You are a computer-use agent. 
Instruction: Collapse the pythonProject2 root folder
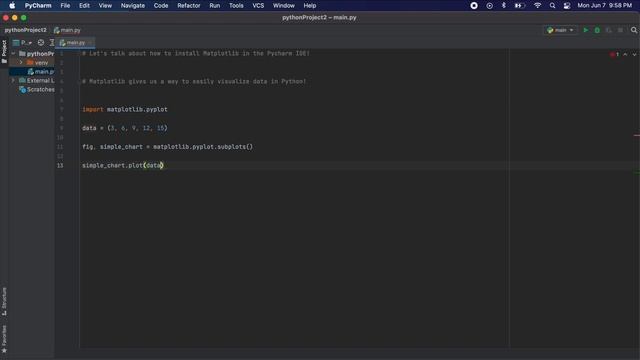(x=13, y=53)
